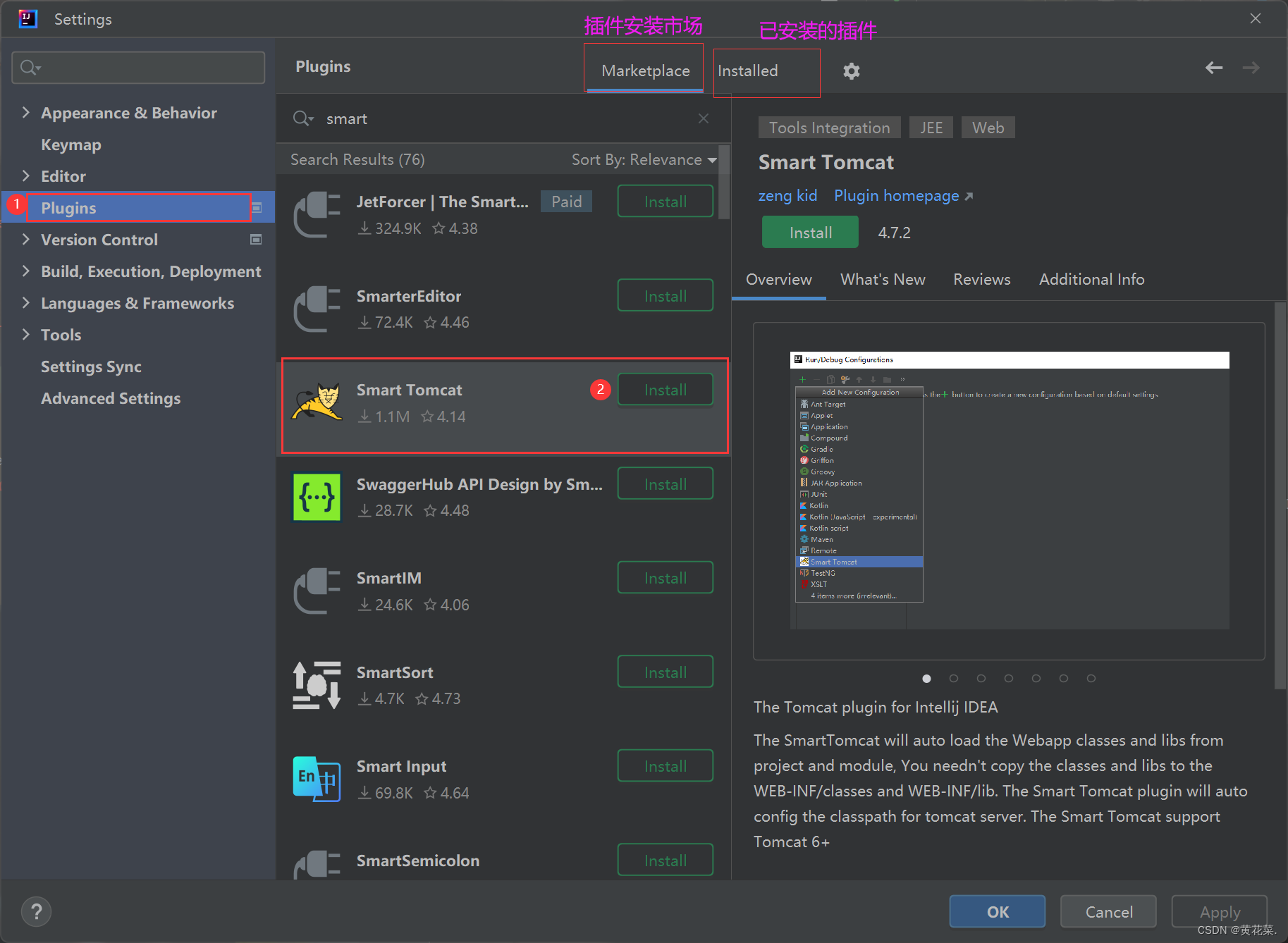This screenshot has height=943, width=1288.
Task: Open settings search options magnifier icon
Action: [30, 68]
